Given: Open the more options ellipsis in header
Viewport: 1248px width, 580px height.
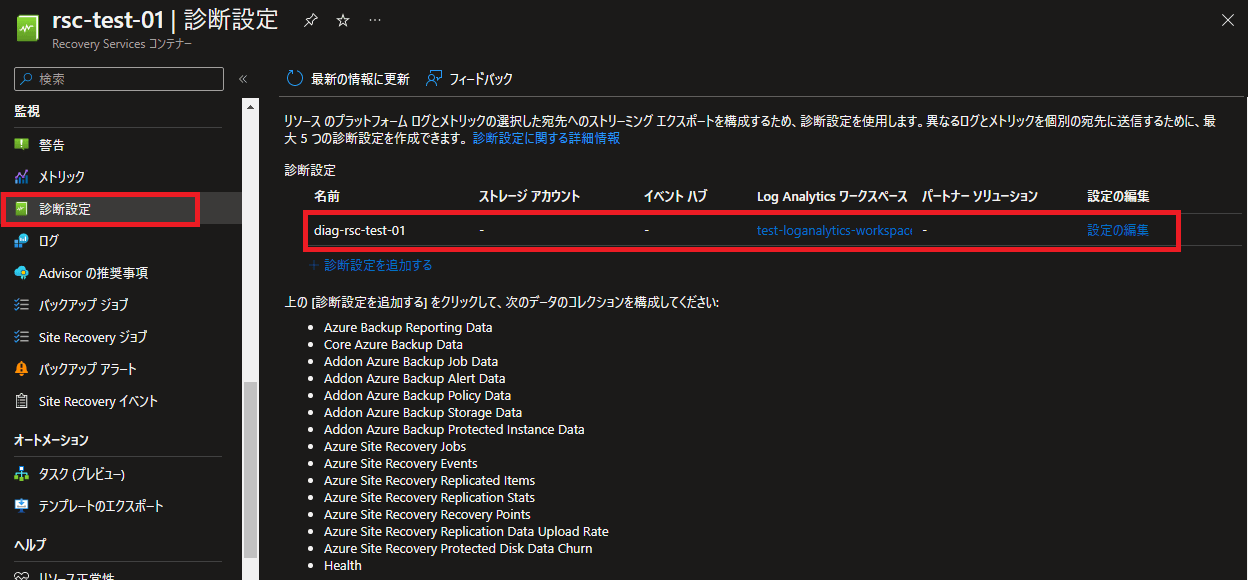Looking at the screenshot, I should point(374,21).
